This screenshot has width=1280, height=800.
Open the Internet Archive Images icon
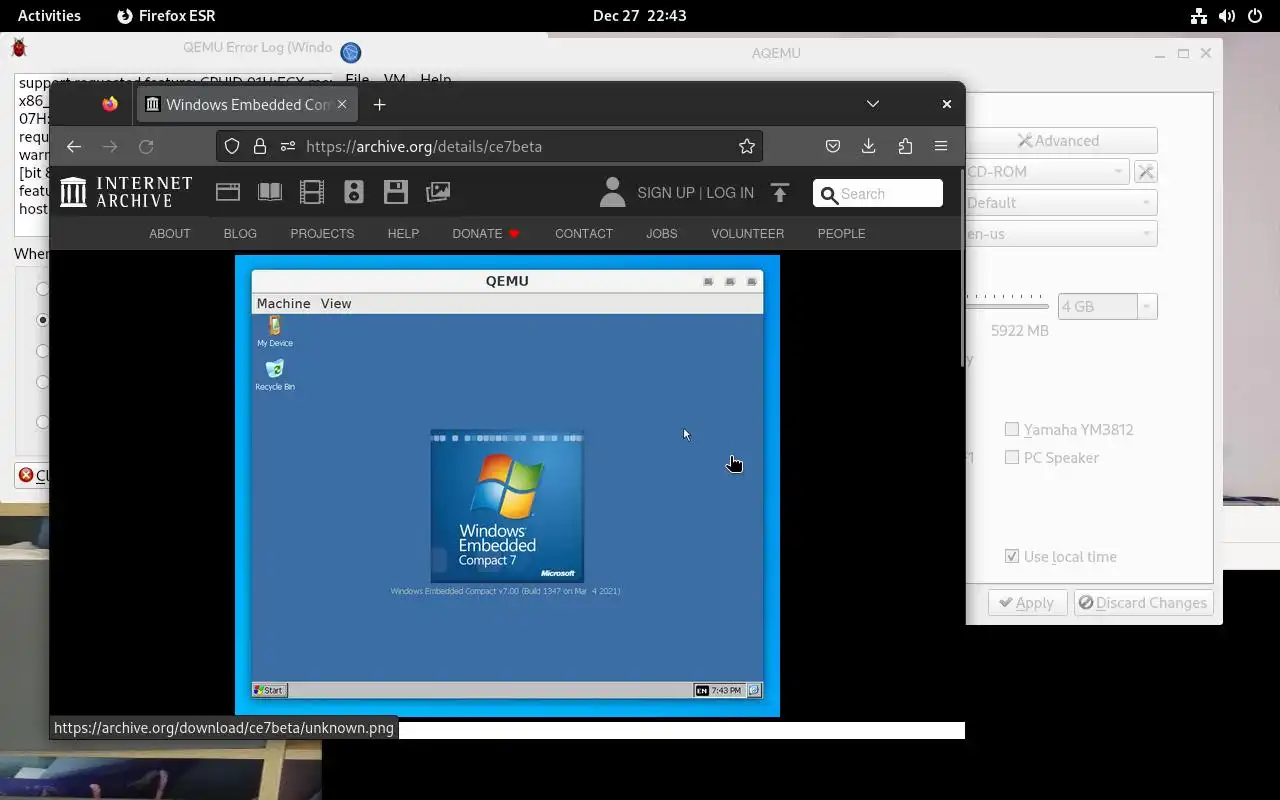point(438,192)
